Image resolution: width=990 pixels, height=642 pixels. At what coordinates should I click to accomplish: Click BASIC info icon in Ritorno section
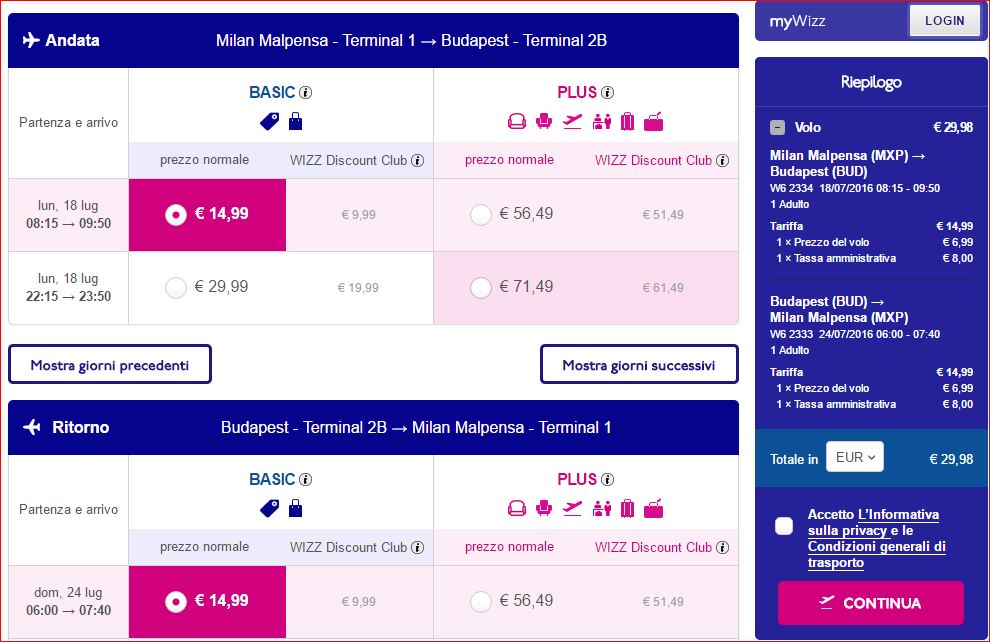(x=306, y=480)
